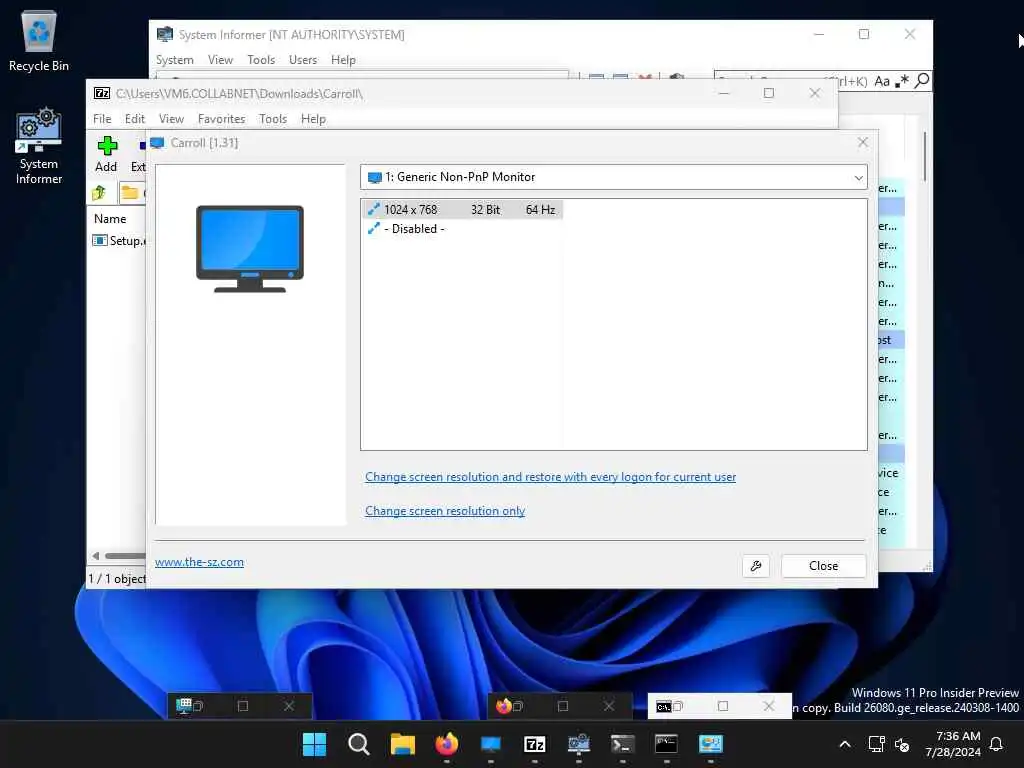Switch to the PowerShell terminal in taskbar
The width and height of the screenshot is (1024, 768).
coord(622,744)
